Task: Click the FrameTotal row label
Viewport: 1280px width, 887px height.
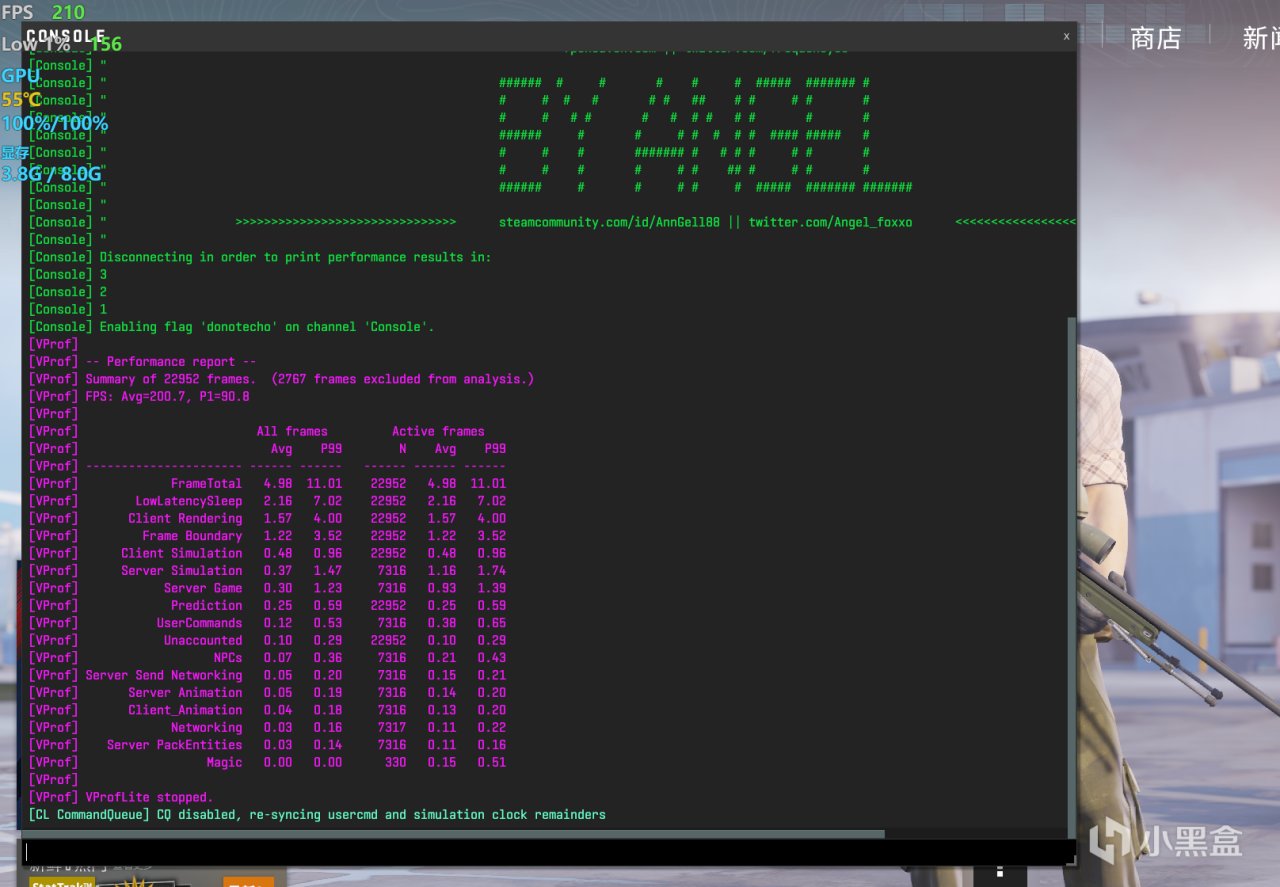Action: point(206,484)
